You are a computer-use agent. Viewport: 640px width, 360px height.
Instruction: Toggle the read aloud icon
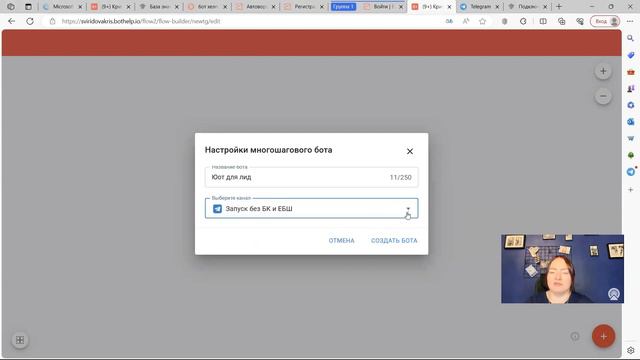(466, 21)
